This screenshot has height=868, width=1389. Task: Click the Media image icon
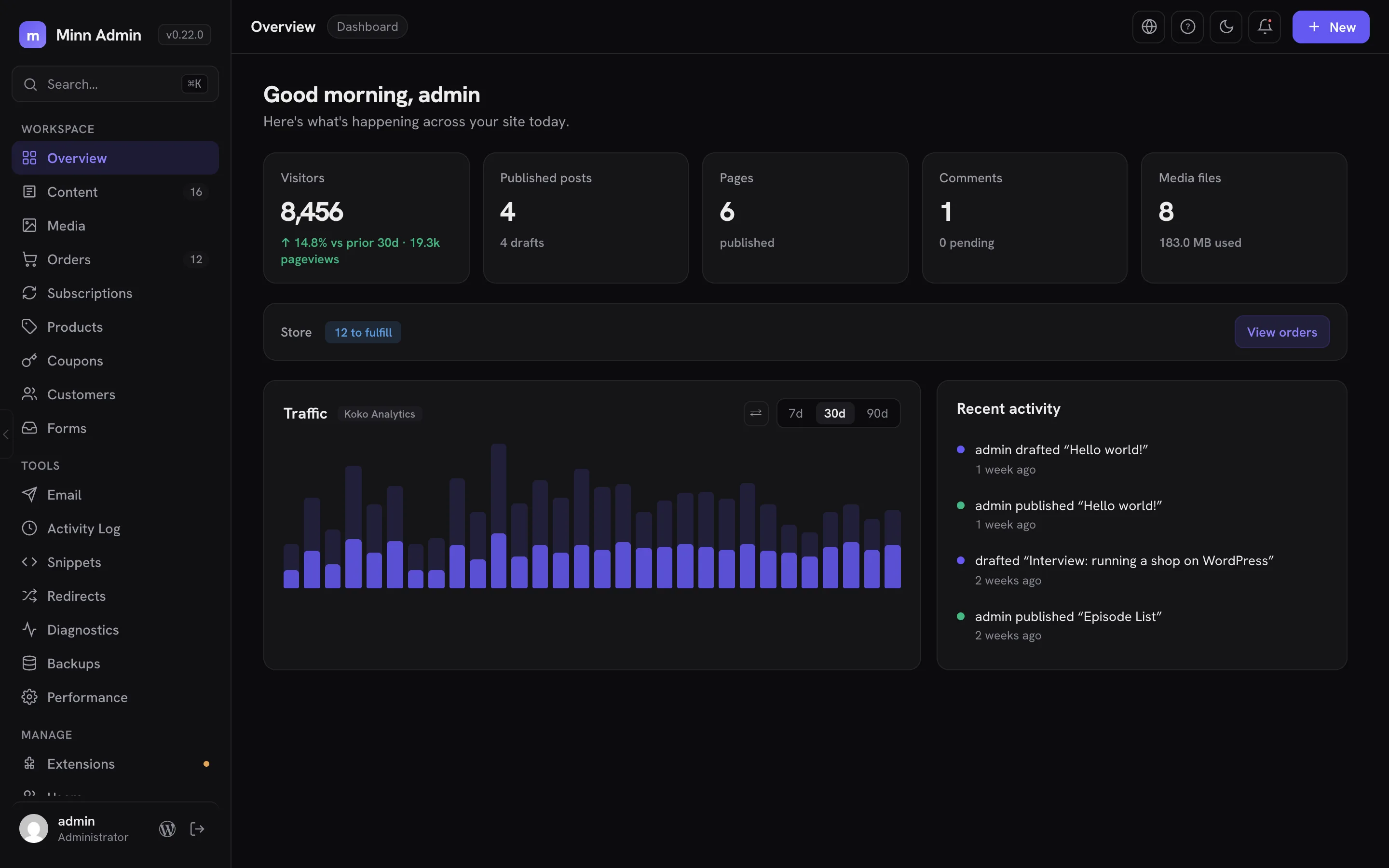point(29,225)
